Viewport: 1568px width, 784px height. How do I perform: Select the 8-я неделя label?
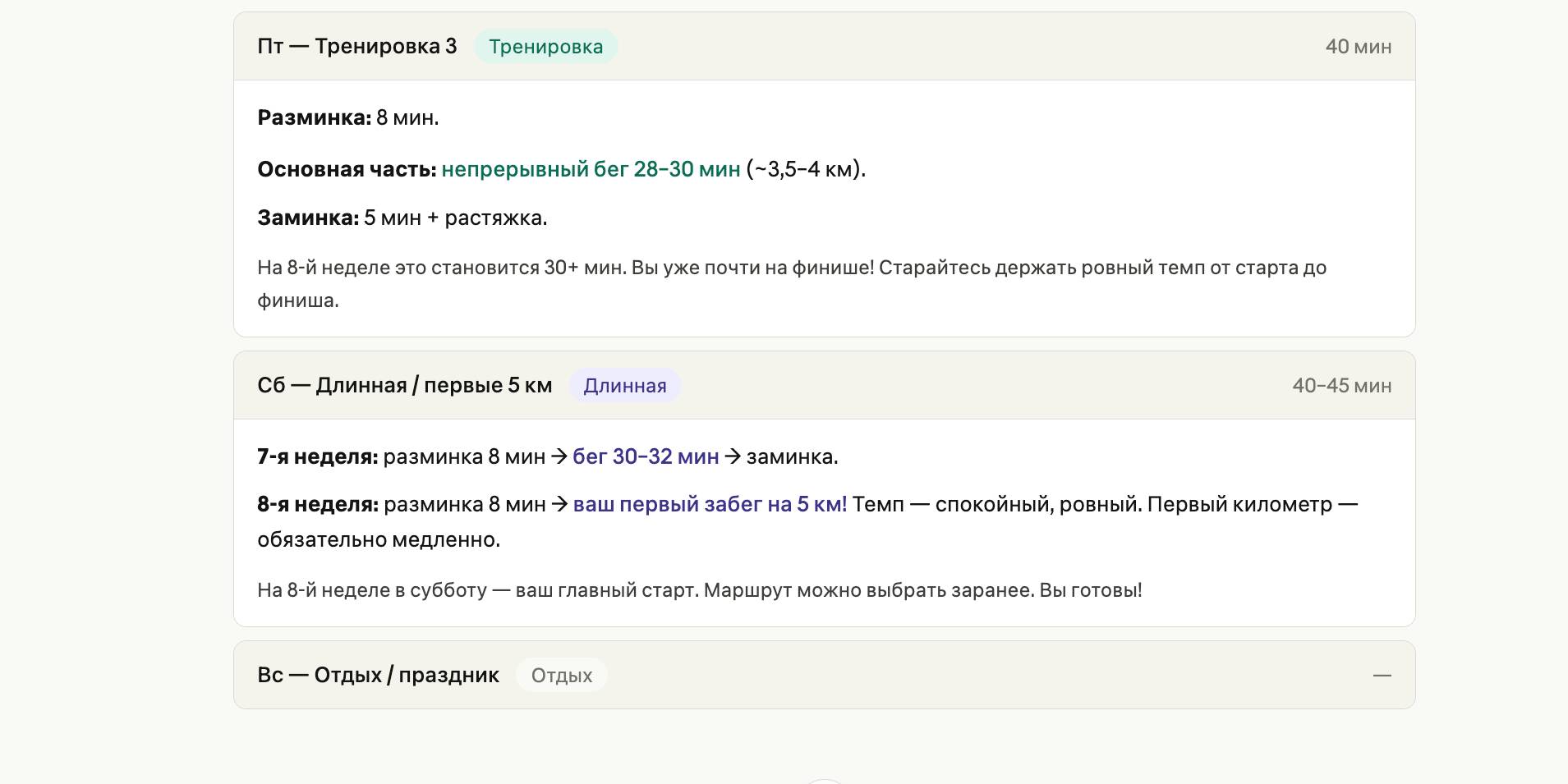(x=318, y=504)
